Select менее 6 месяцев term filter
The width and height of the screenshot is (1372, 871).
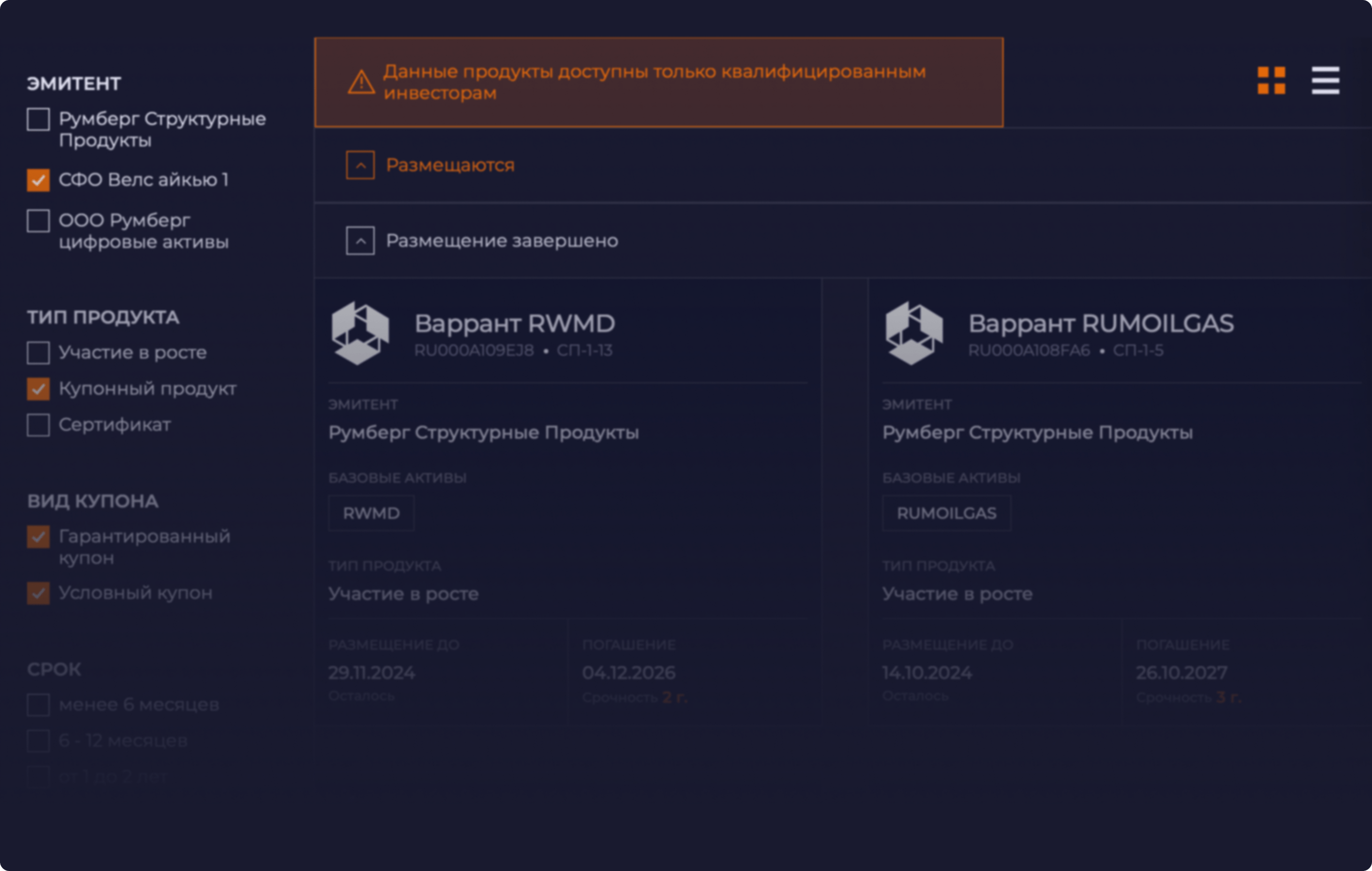(38, 705)
